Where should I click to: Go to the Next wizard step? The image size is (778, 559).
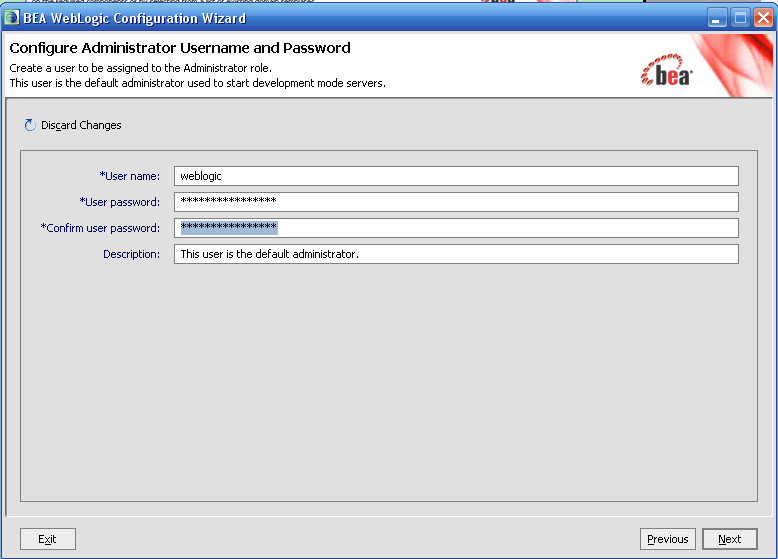[729, 539]
